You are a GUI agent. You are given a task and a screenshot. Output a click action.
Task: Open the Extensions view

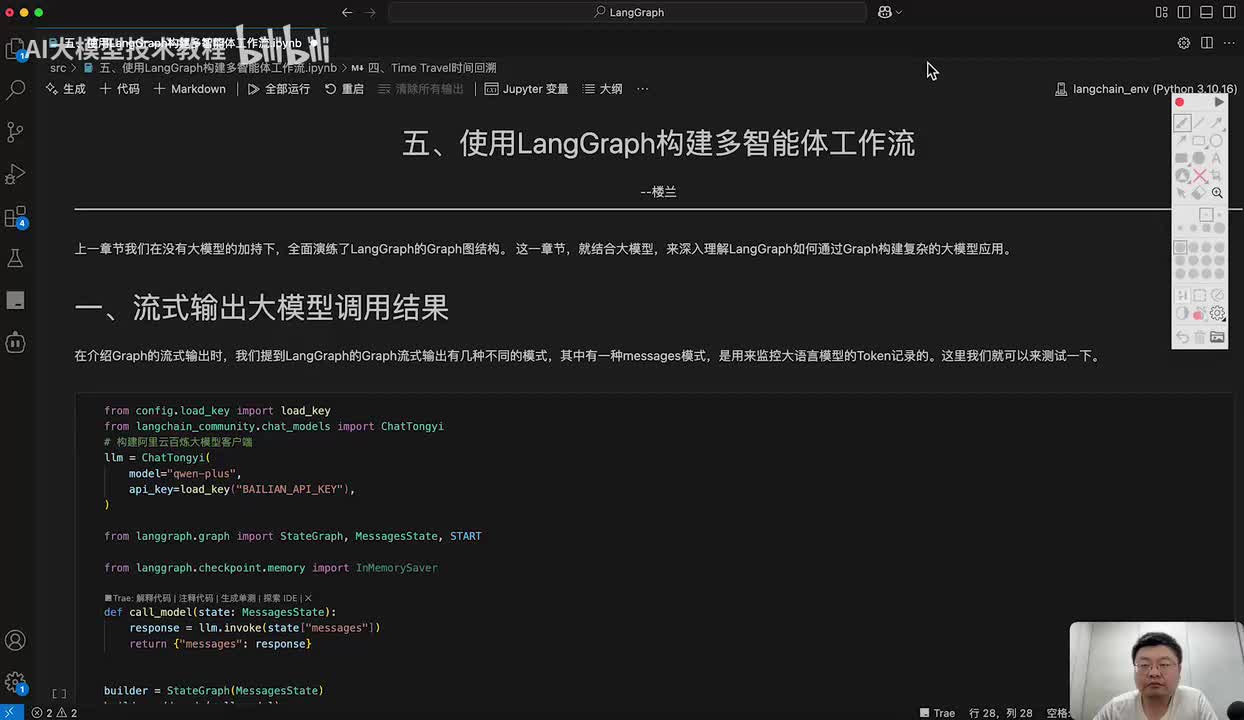(16, 217)
